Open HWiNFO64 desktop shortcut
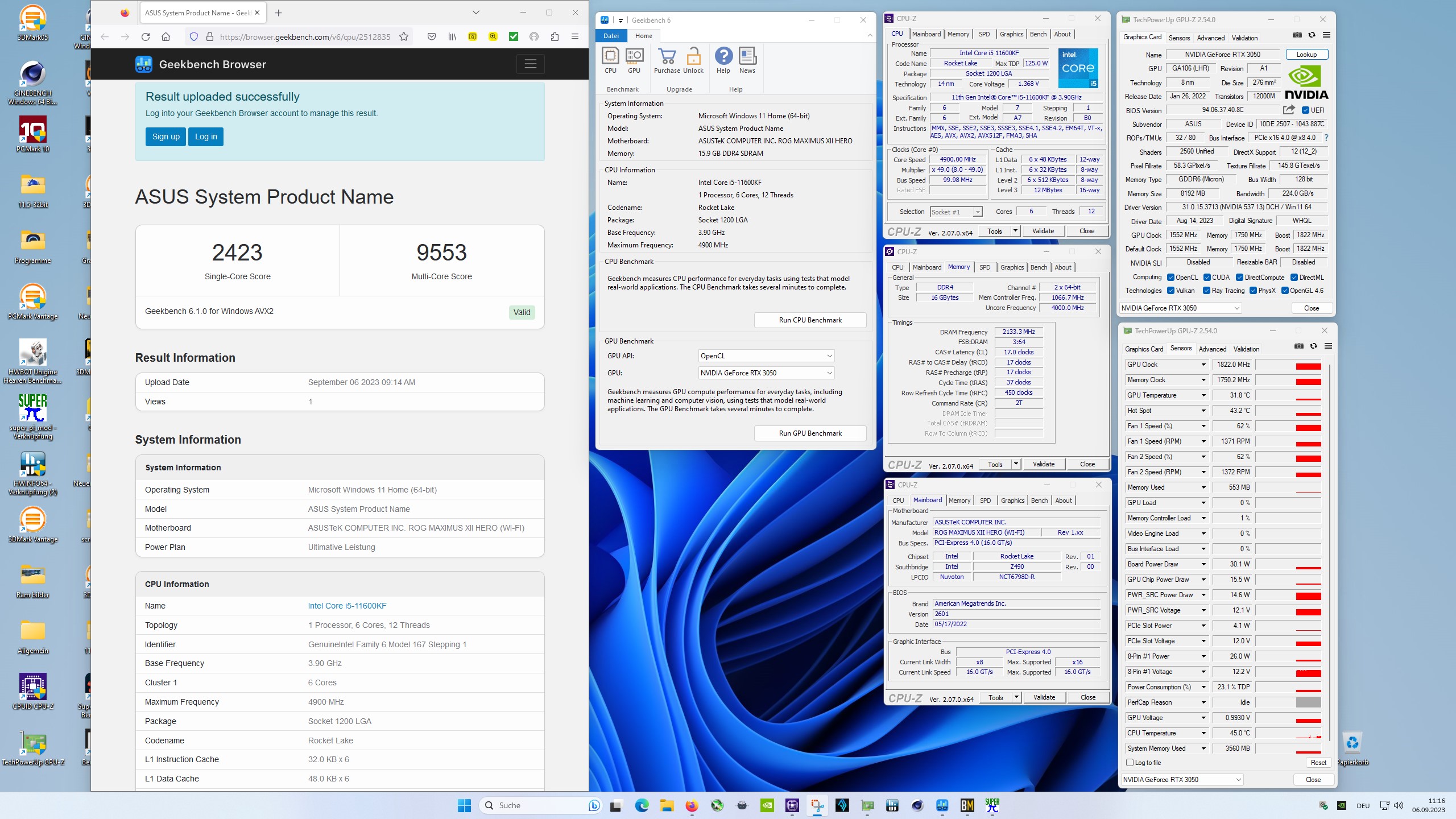Viewport: 1456px width, 819px height. point(33,473)
